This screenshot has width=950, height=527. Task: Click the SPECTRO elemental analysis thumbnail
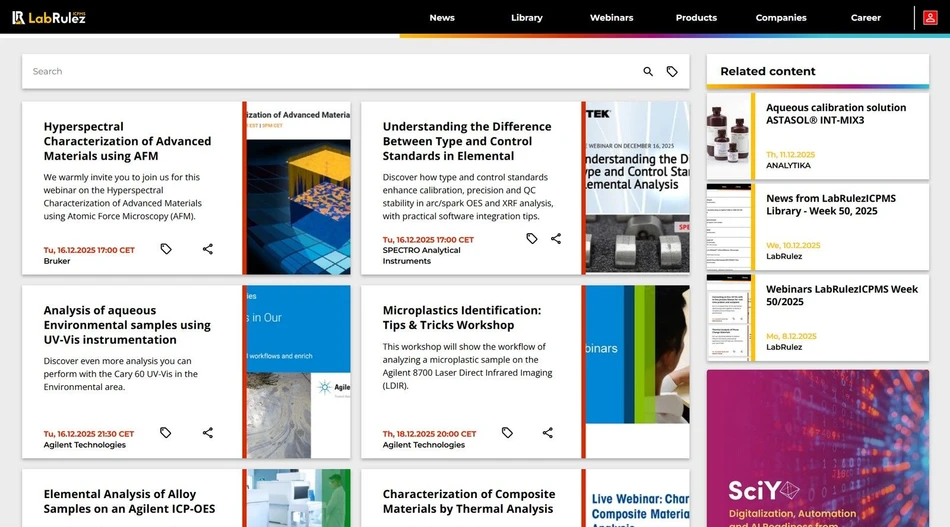(637, 188)
